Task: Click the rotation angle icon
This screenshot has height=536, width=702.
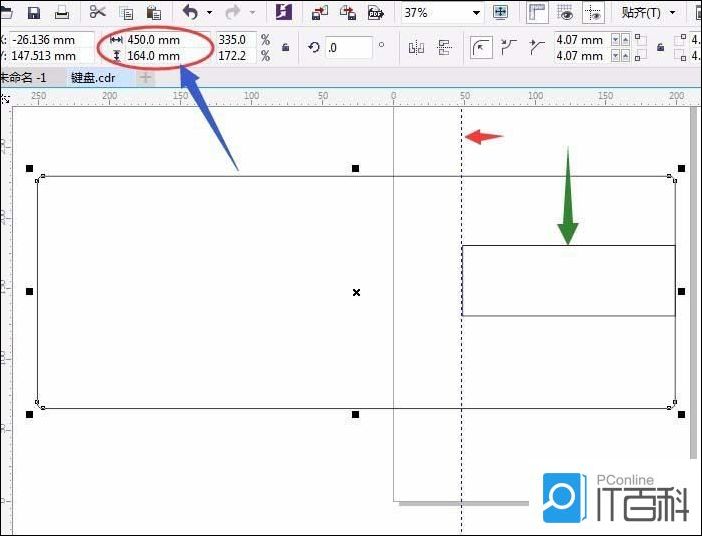Action: (314, 47)
